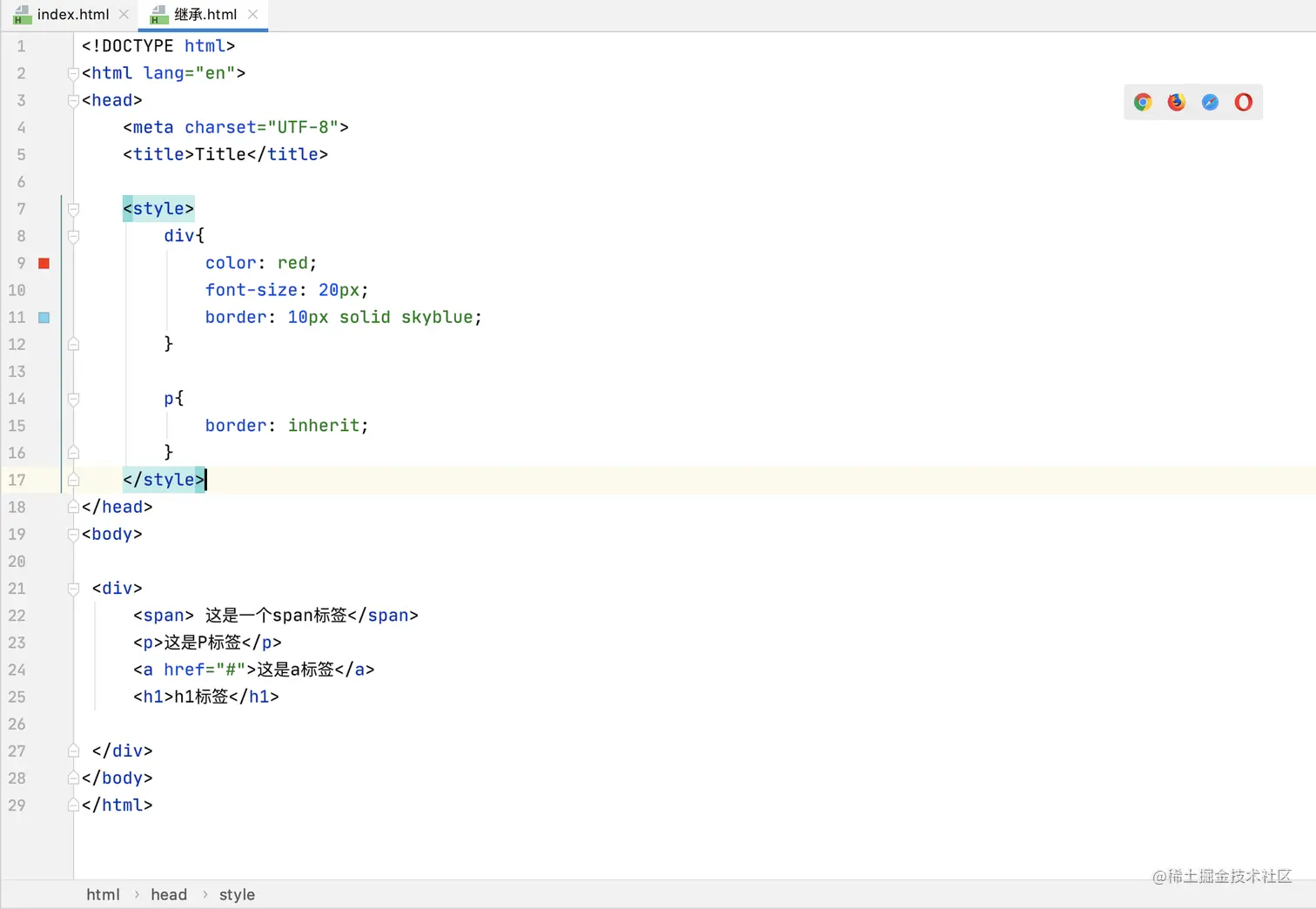
Task: Click the meta charset="UTF-8" line
Action: coord(236,127)
